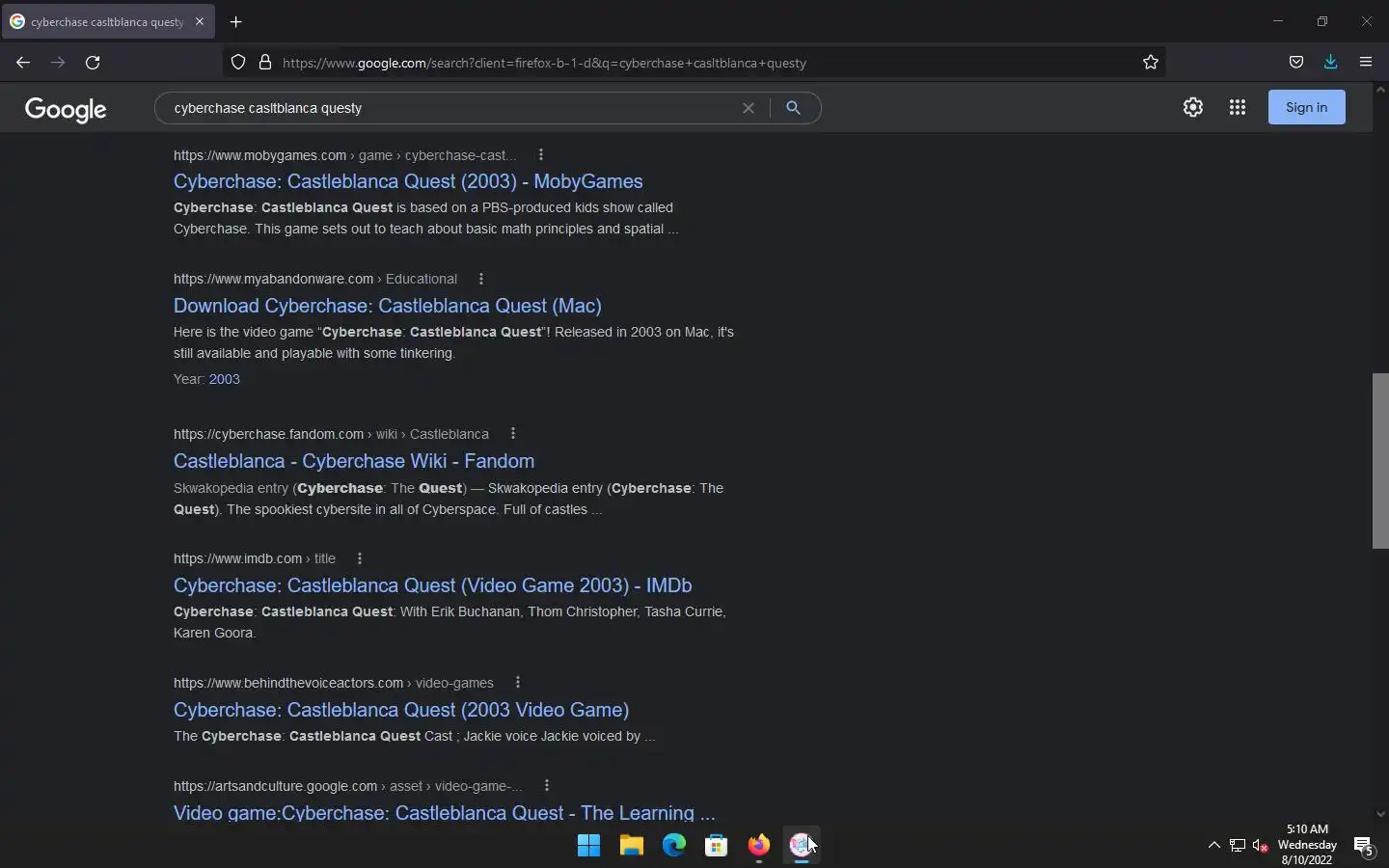Open the Save to Pocket icon
This screenshot has height=868, width=1389.
click(1296, 63)
